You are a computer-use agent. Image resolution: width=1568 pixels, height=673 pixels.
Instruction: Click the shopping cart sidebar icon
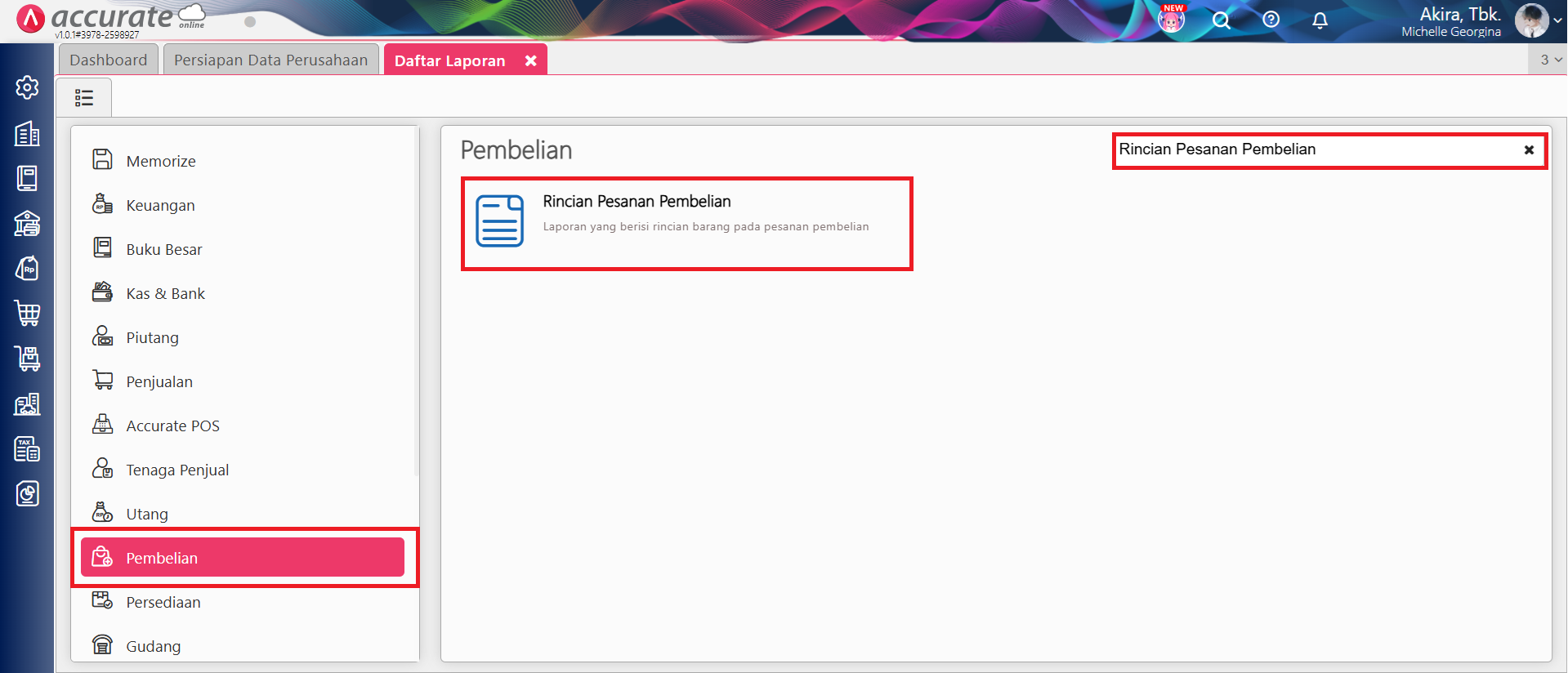coord(27,313)
